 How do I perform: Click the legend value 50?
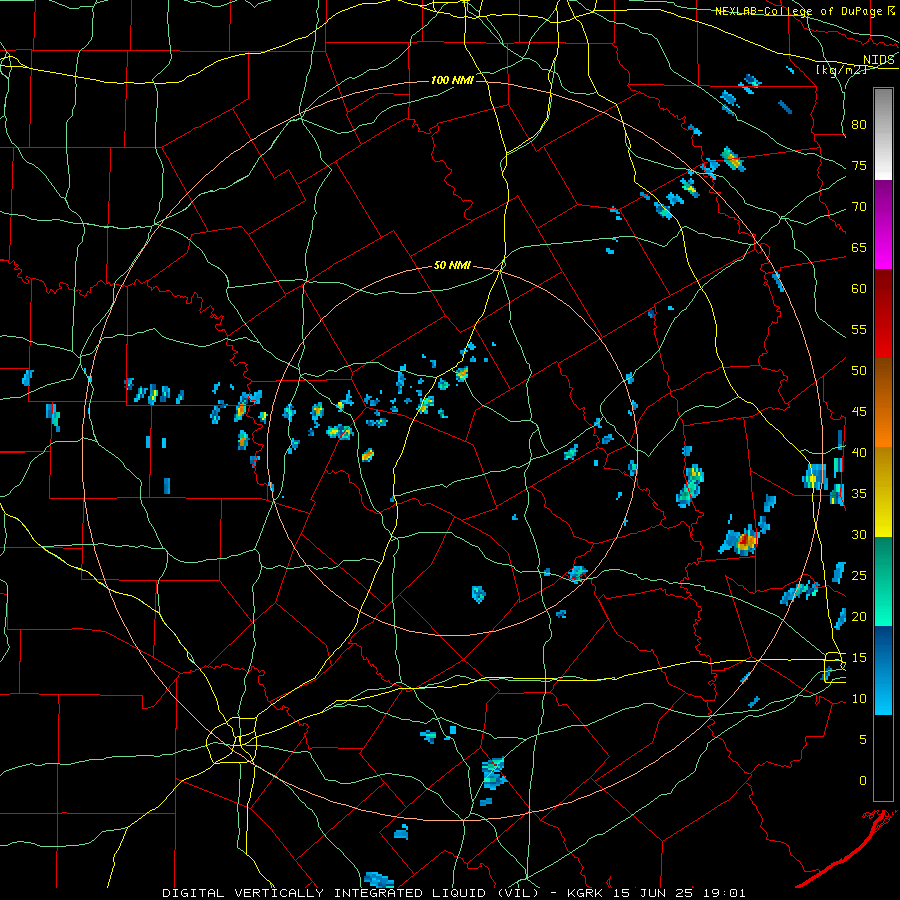[x=859, y=370]
